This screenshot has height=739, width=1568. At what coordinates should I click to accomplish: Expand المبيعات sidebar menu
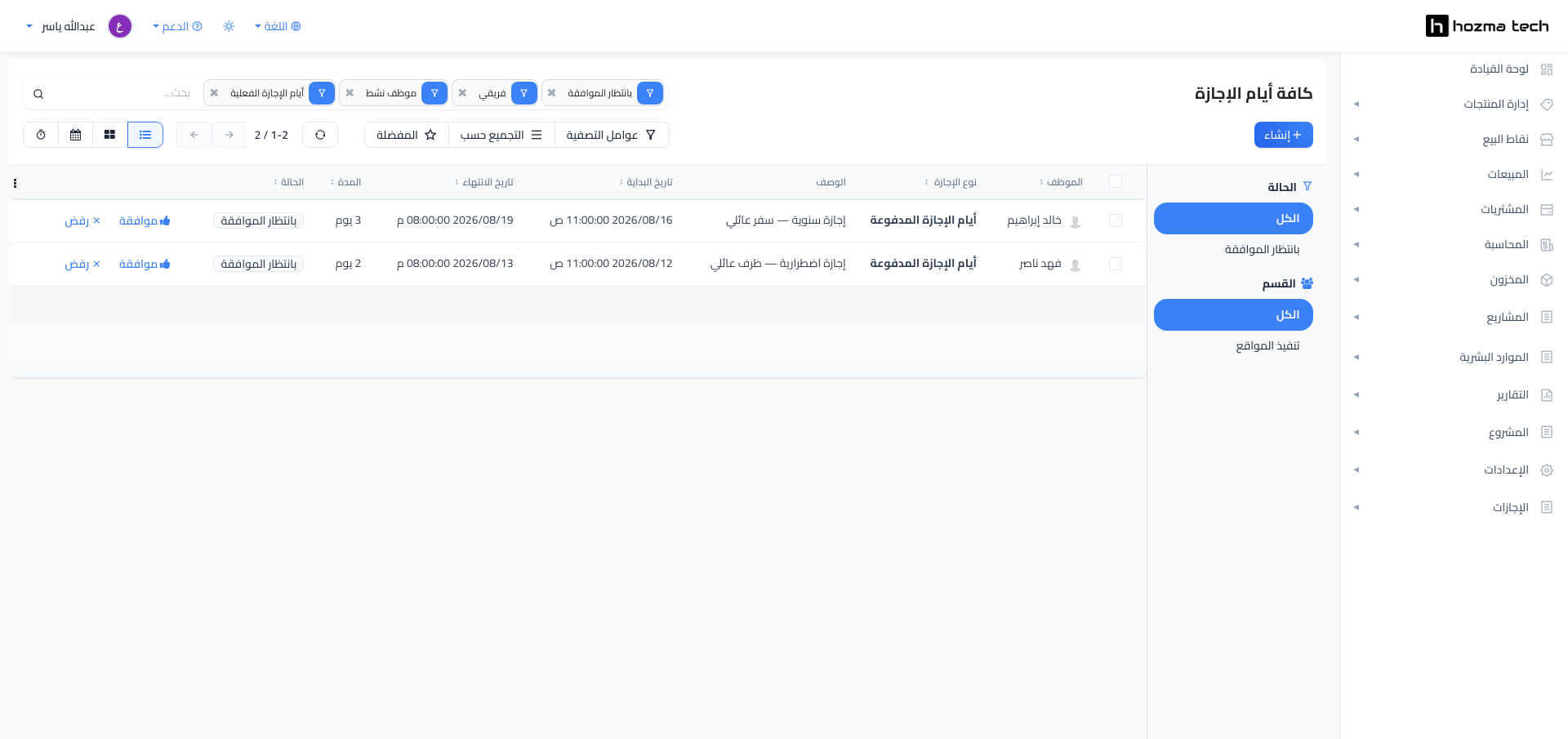[x=1454, y=175]
